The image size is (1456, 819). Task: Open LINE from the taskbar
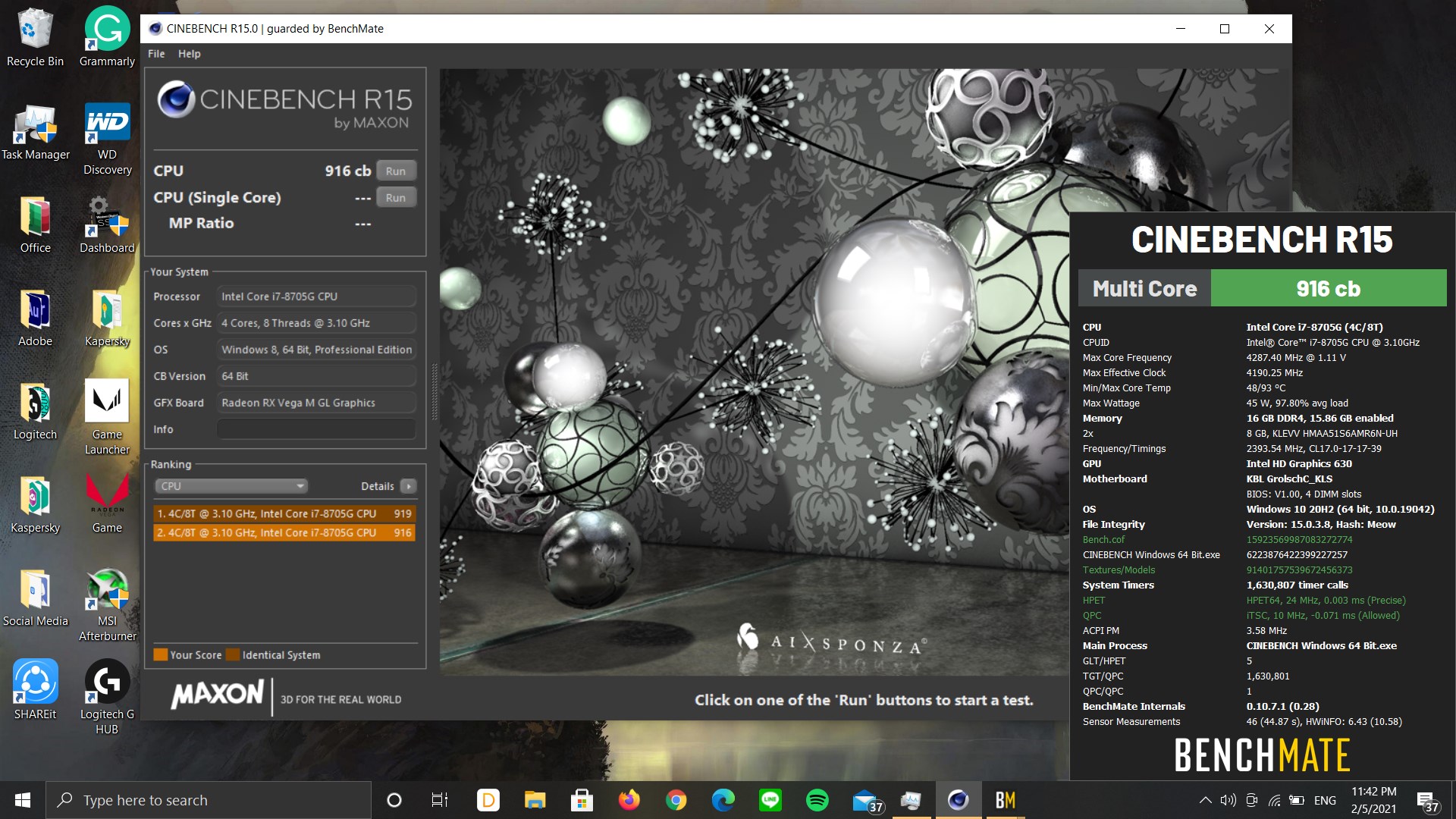[770, 800]
